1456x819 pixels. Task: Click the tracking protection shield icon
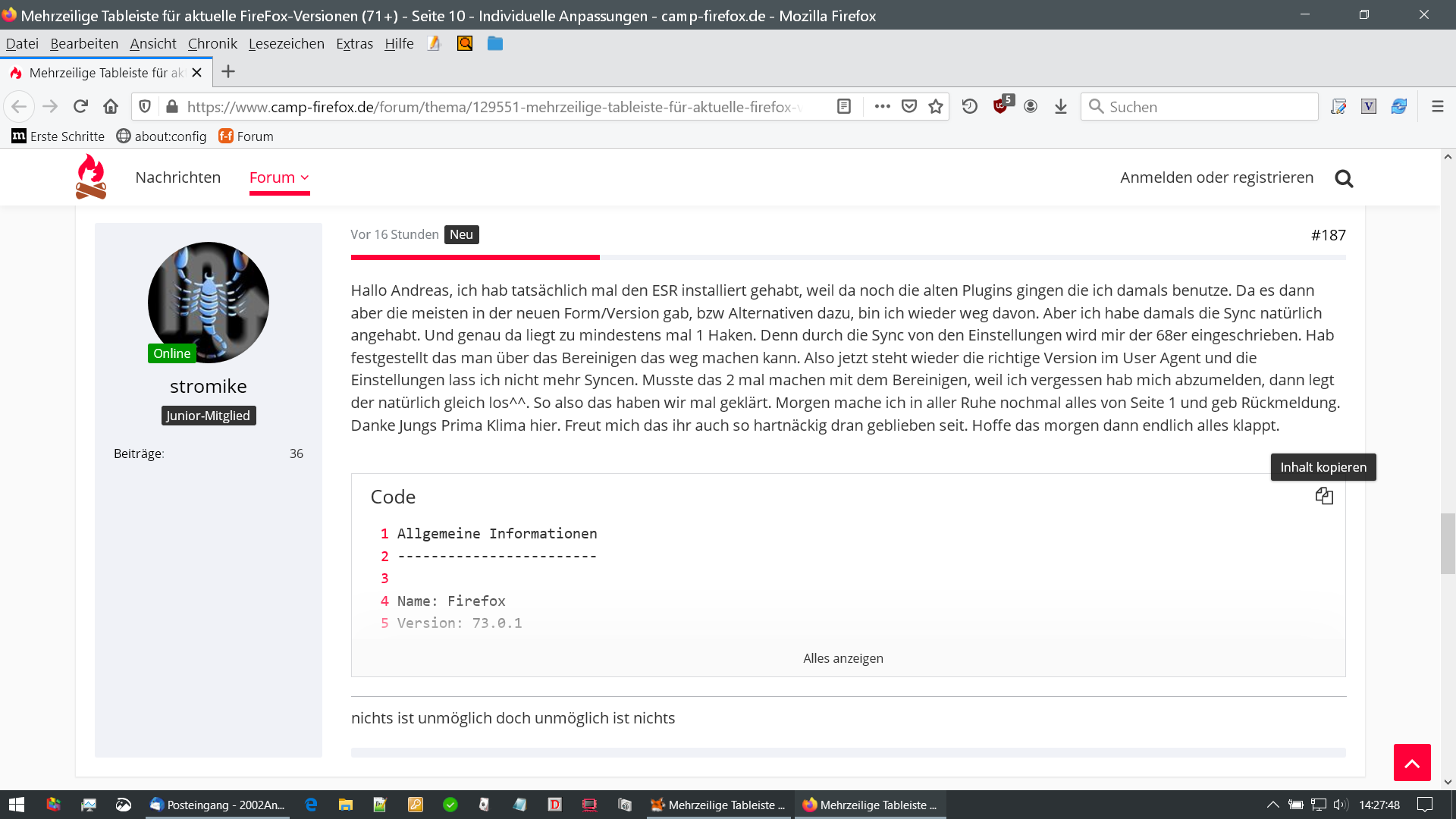click(146, 107)
